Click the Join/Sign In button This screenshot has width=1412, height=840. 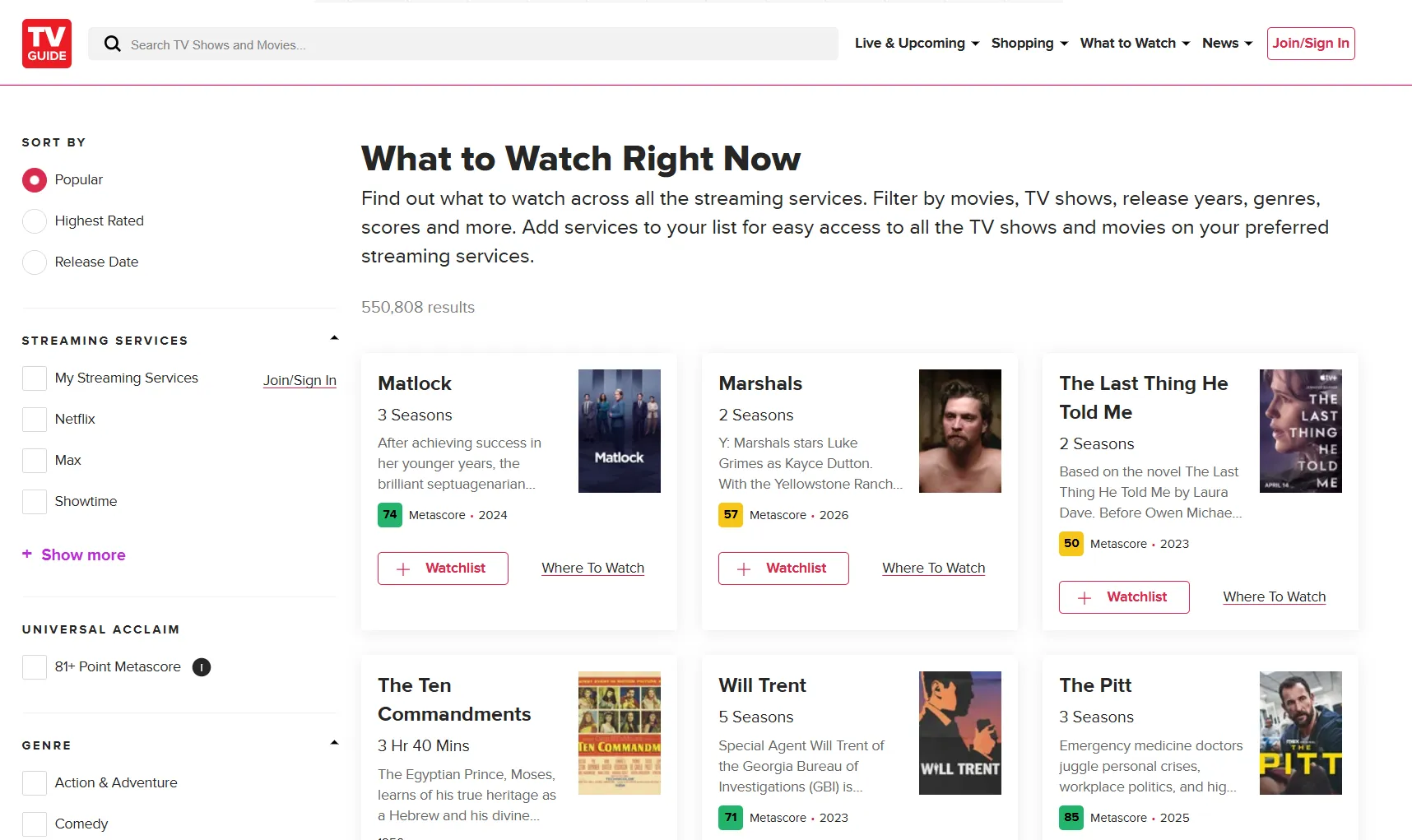[1311, 43]
